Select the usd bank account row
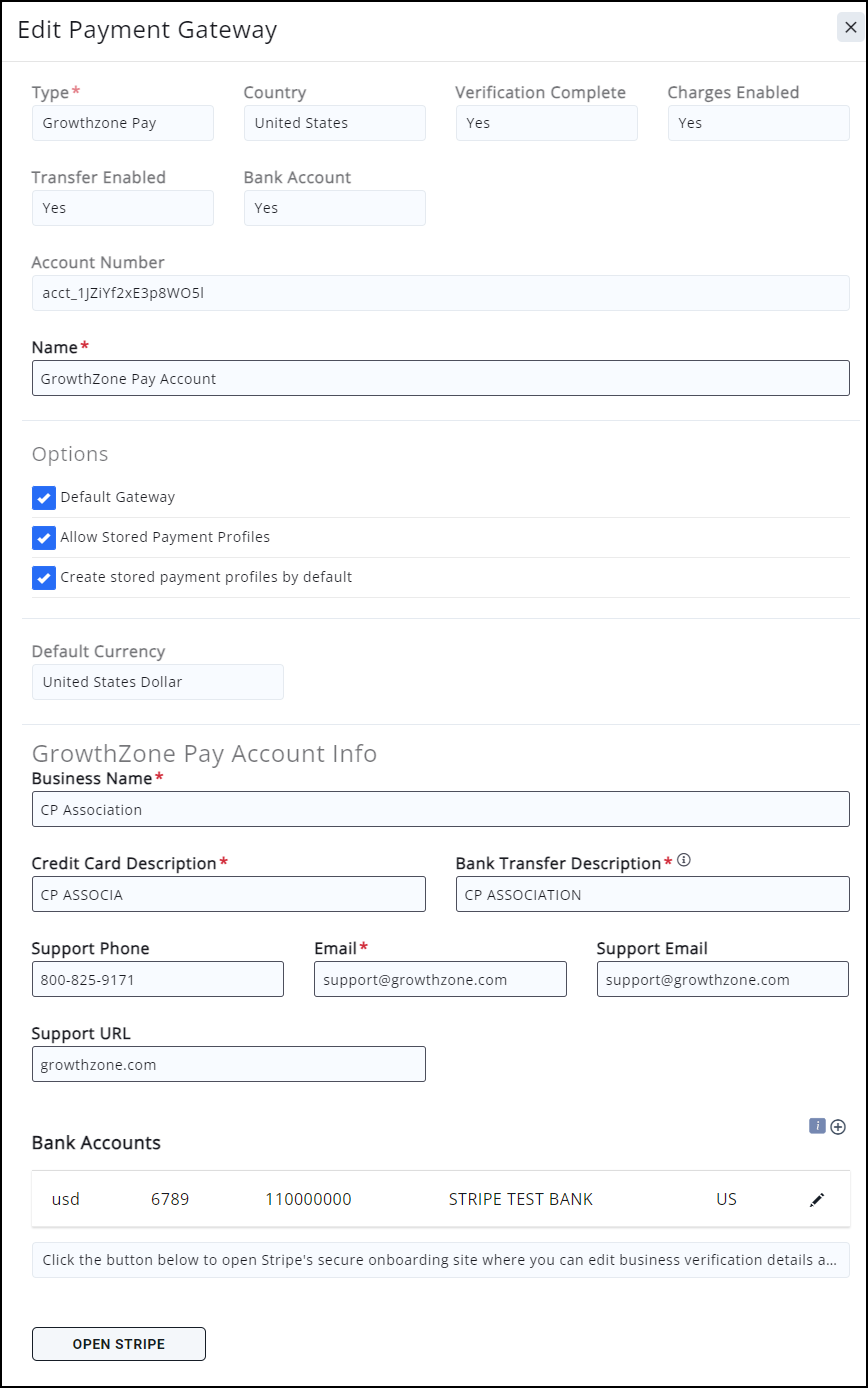868x1388 pixels. click(x=400, y=1199)
